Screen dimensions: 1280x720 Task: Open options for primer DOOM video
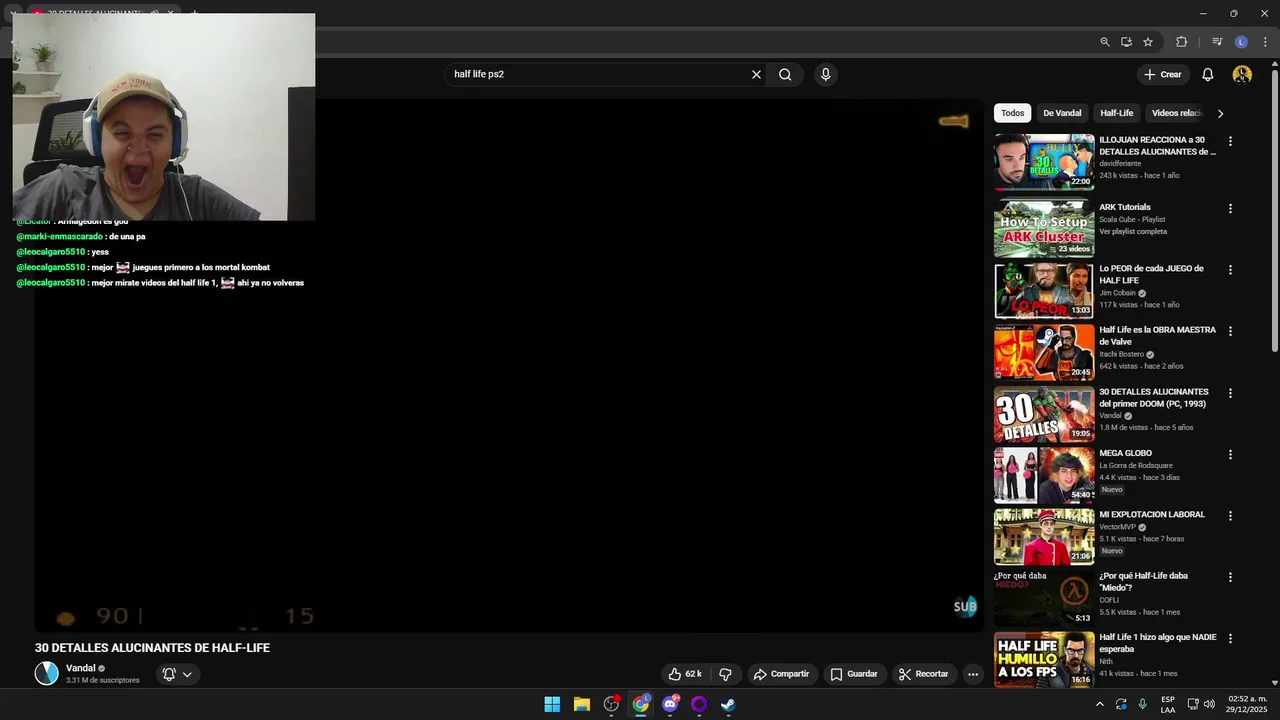(1230, 393)
